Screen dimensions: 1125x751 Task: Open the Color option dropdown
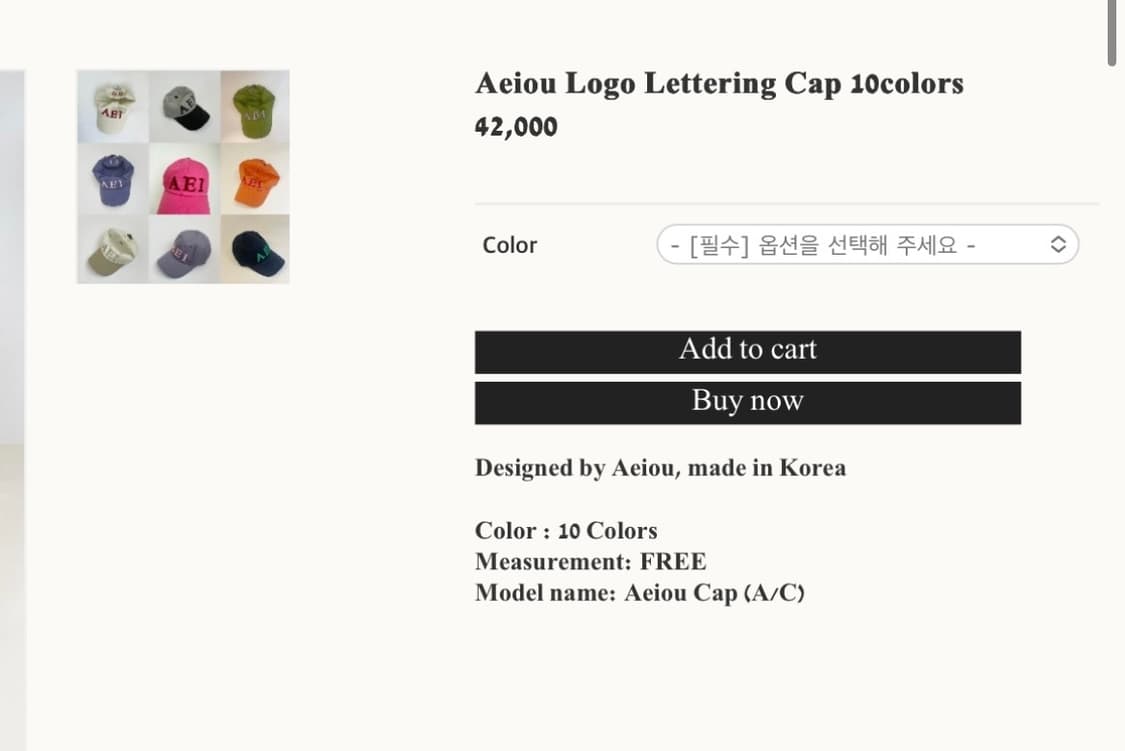pyautogui.click(x=868, y=244)
